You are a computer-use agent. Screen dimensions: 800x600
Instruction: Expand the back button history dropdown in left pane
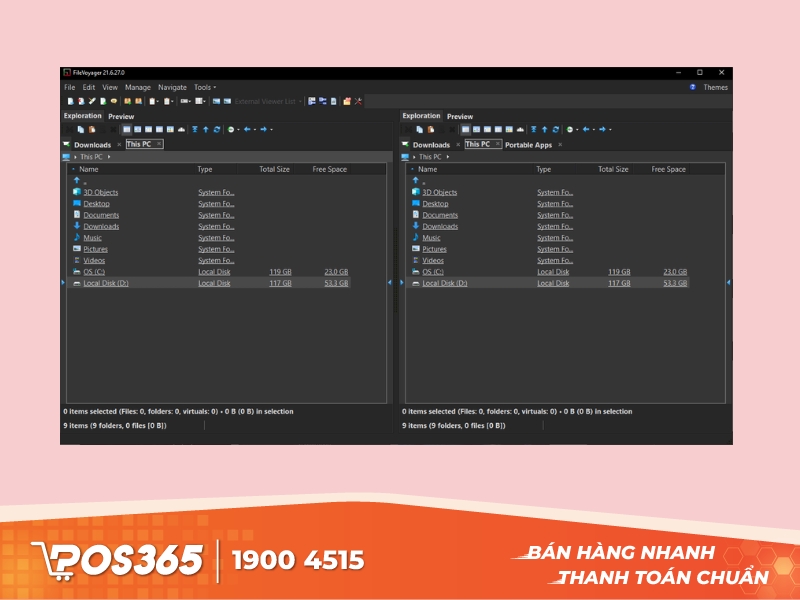click(x=255, y=129)
